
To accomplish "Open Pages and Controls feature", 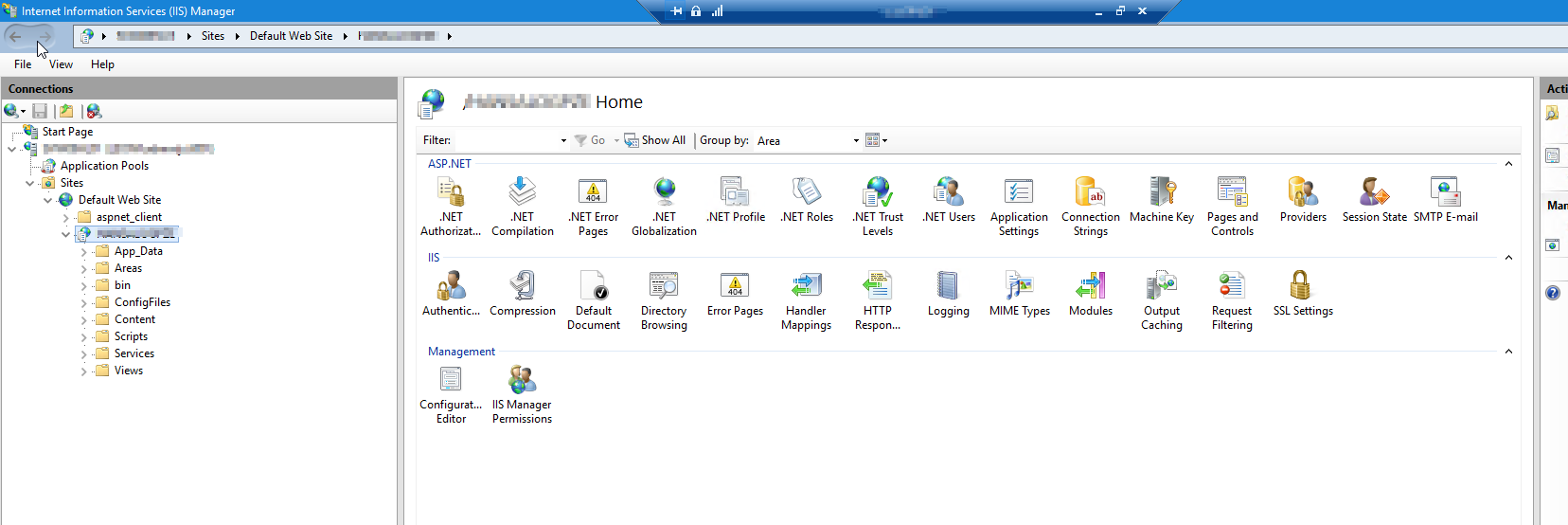I will (1233, 206).
